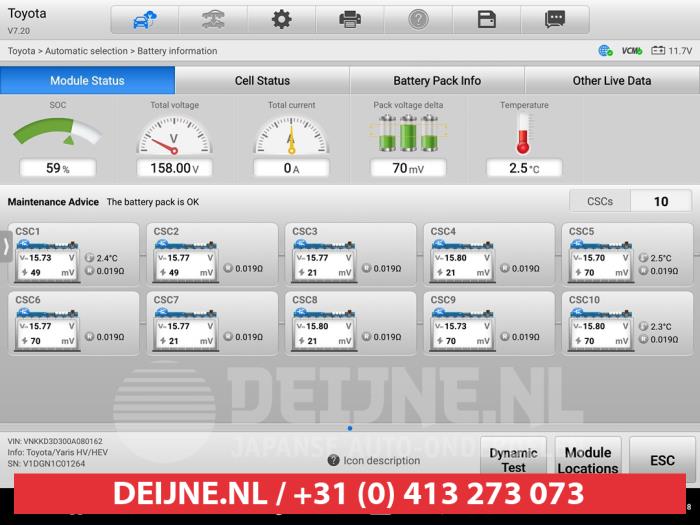
Task: Select the CSC10 module card
Action: tap(628, 322)
